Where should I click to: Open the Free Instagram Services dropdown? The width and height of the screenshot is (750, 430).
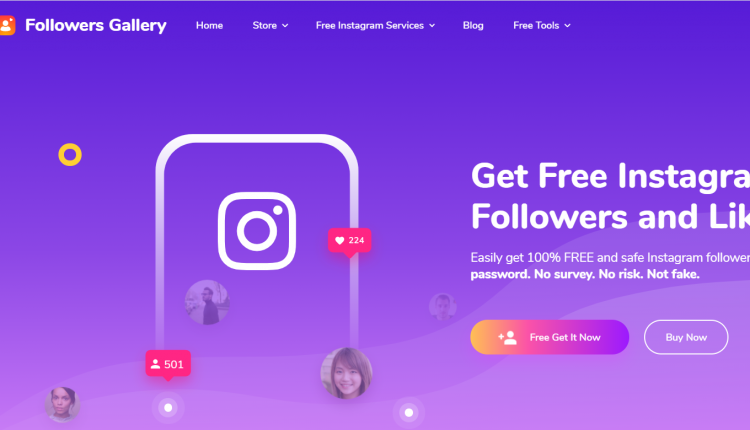click(x=375, y=25)
